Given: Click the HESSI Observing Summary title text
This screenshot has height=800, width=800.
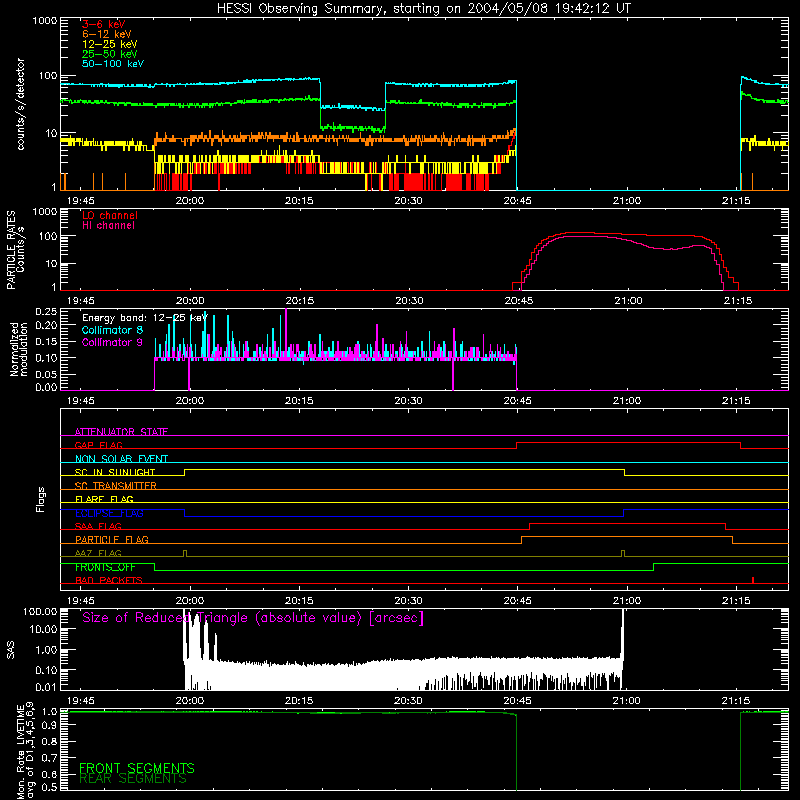Looking at the screenshot, I should point(424,9).
